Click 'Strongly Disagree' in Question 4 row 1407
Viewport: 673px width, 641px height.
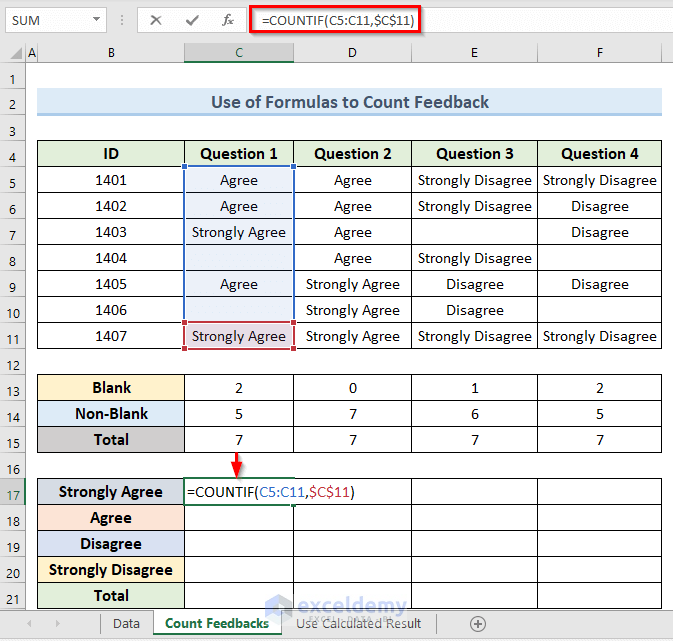click(600, 336)
